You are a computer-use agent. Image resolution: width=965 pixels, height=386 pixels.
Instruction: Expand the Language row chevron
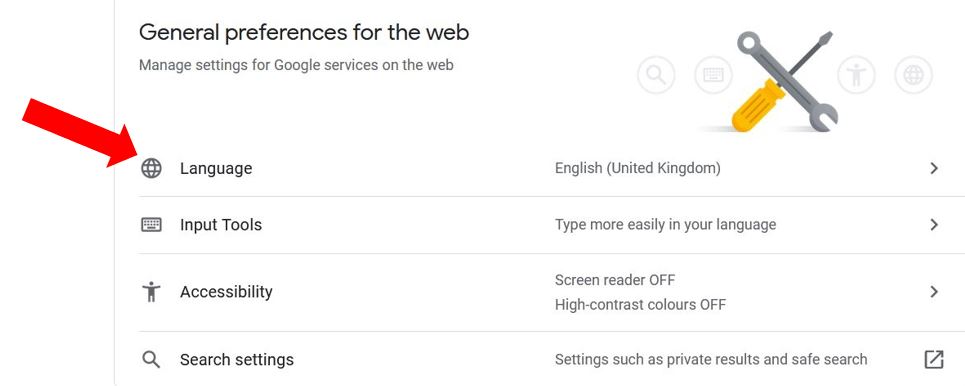pos(934,168)
